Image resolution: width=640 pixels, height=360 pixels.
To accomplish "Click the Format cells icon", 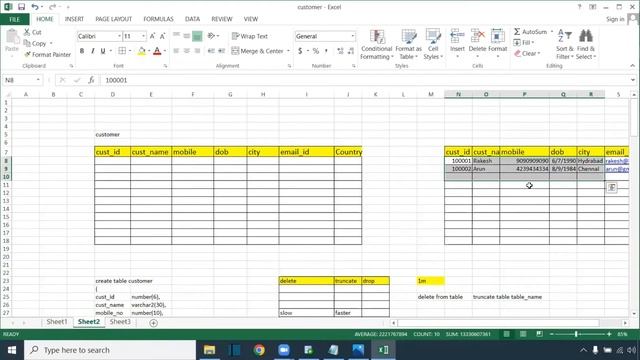I will coord(498,36).
